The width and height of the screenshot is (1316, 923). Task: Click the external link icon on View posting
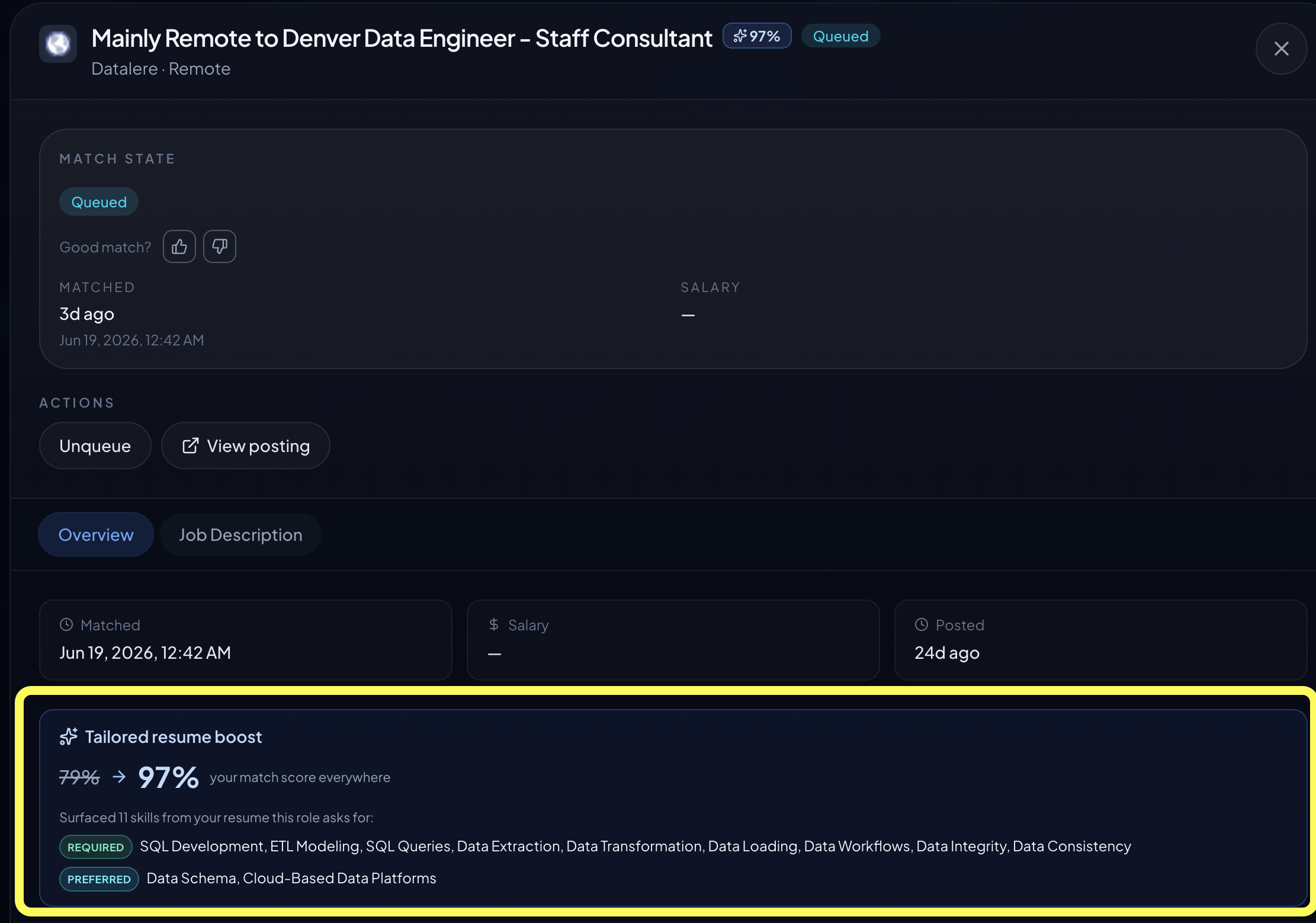click(190, 446)
